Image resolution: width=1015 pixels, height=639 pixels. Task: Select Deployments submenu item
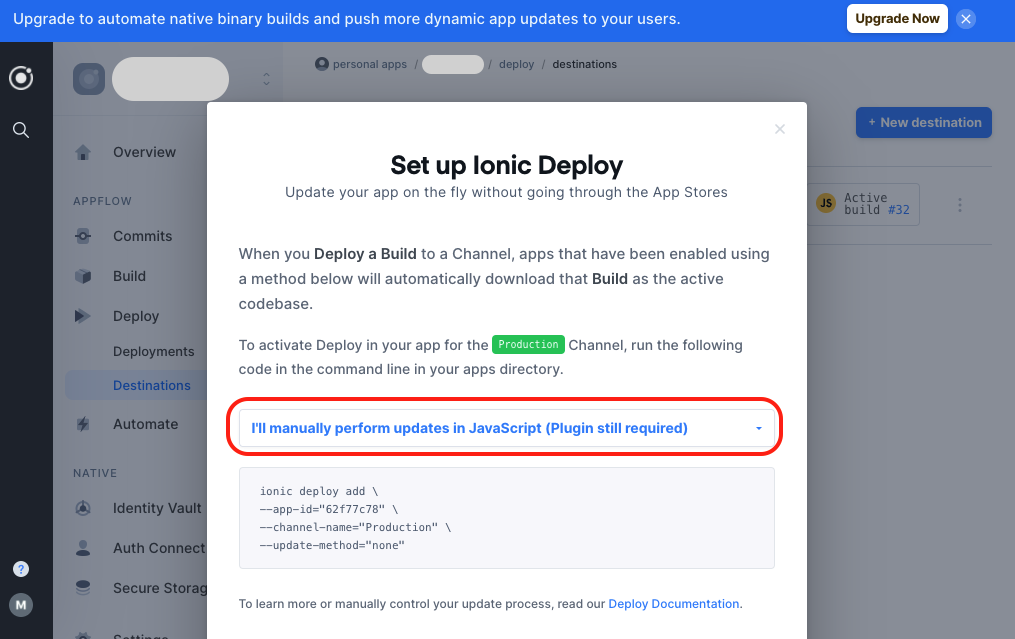pyautogui.click(x=153, y=352)
